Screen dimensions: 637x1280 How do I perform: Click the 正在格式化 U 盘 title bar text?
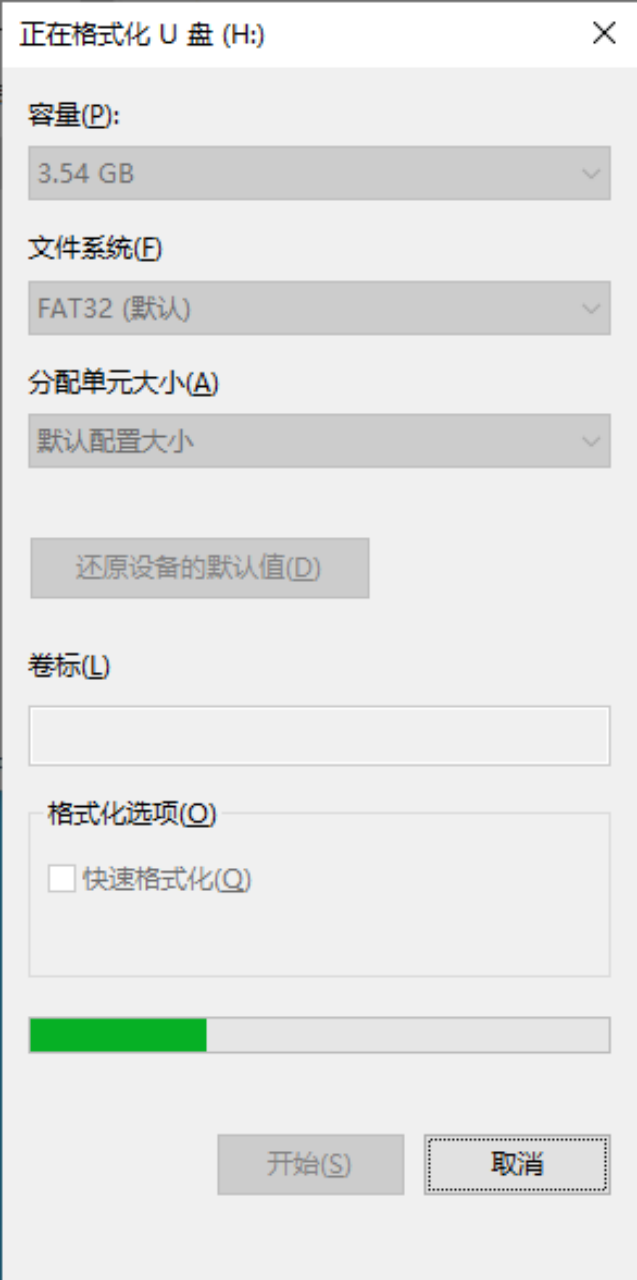click(142, 35)
